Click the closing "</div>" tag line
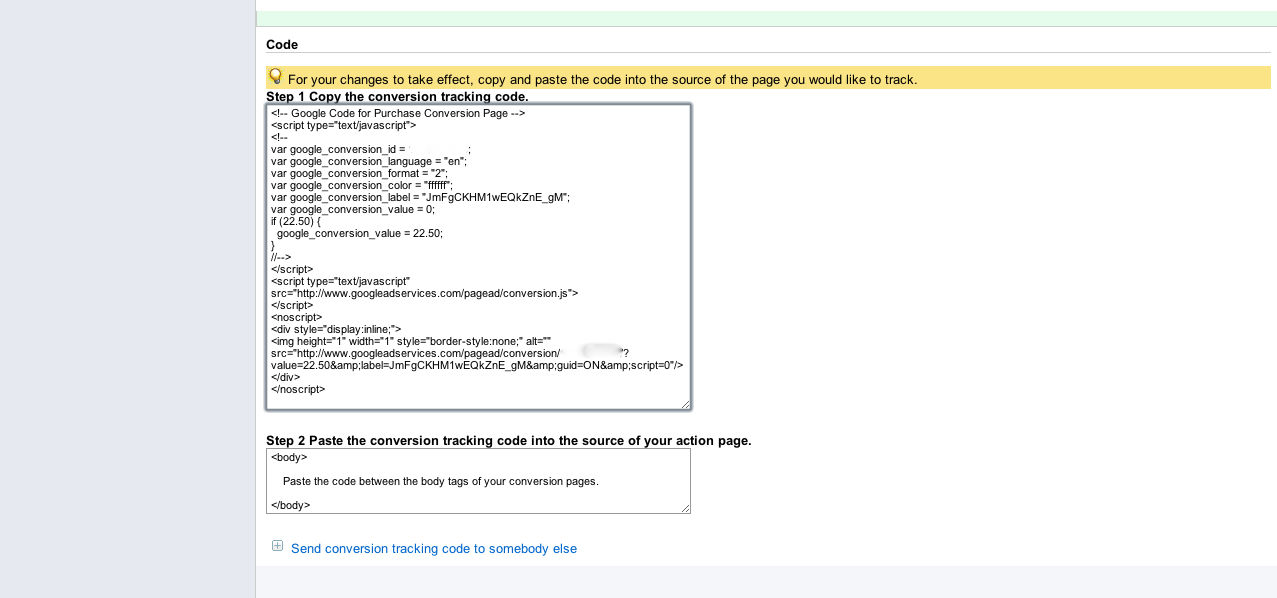The width and height of the screenshot is (1277, 598). coord(285,377)
